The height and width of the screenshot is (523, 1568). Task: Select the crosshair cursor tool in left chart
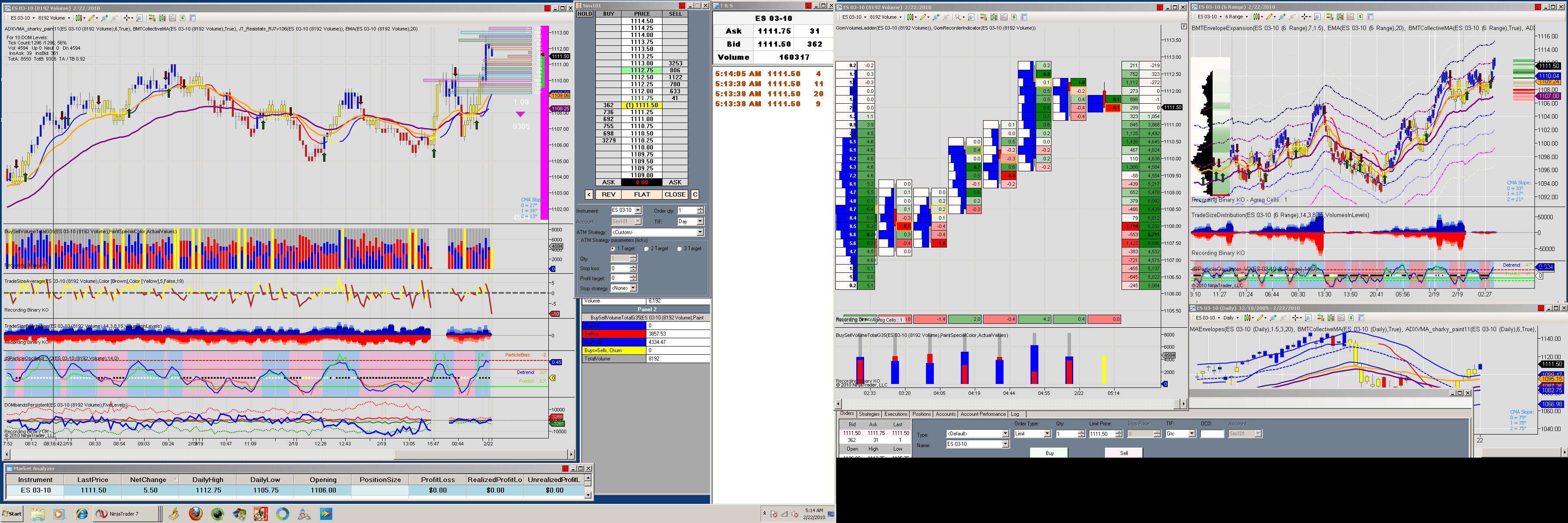coord(127,18)
